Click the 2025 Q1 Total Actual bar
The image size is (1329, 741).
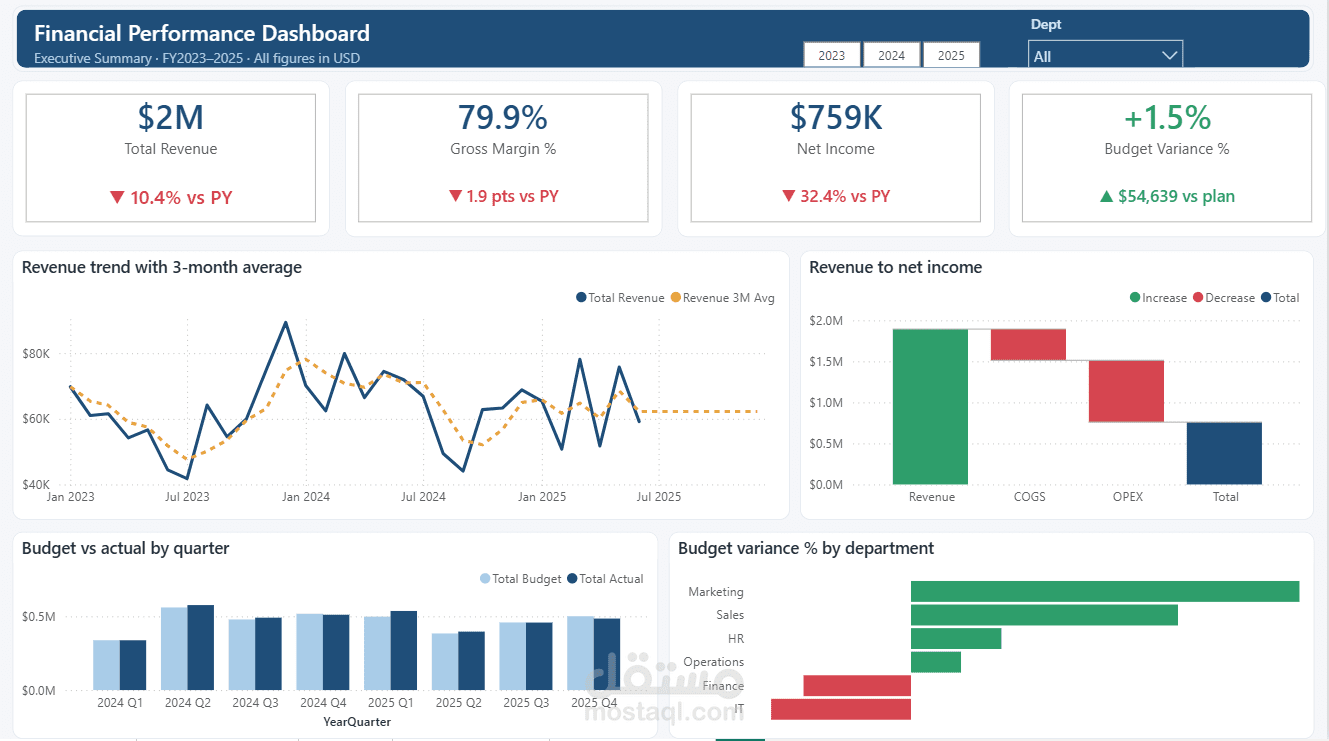pyautogui.click(x=404, y=650)
